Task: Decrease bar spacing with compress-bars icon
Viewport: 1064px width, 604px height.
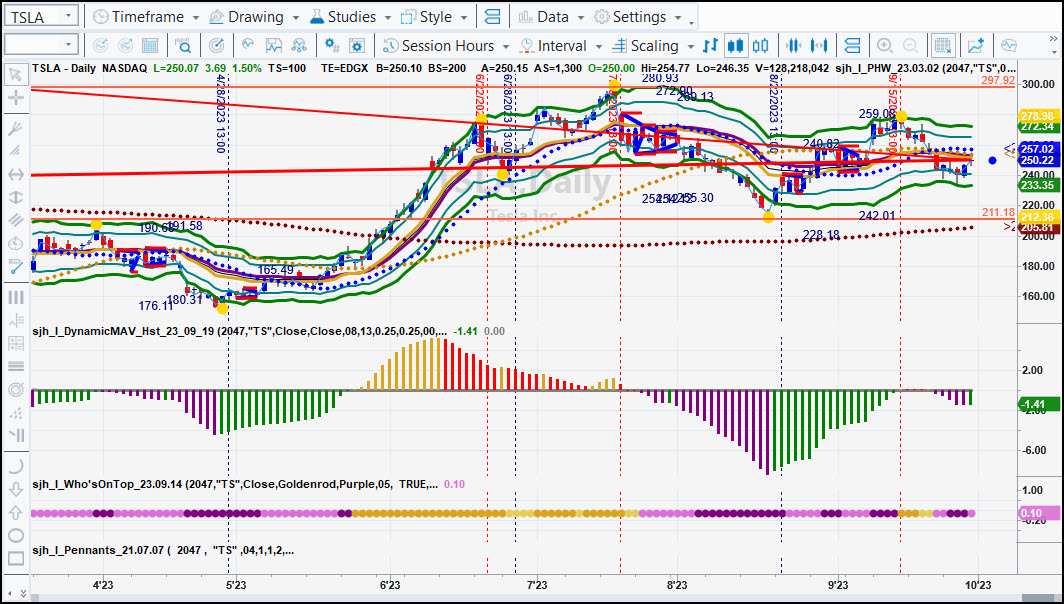Action: [793, 45]
